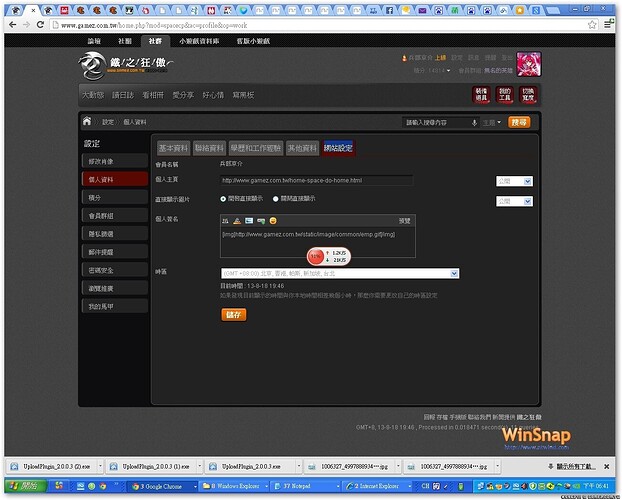Image resolution: width=622 pixels, height=500 pixels.
Task: Open the 裝備道具 red icon
Action: pyautogui.click(x=481, y=94)
